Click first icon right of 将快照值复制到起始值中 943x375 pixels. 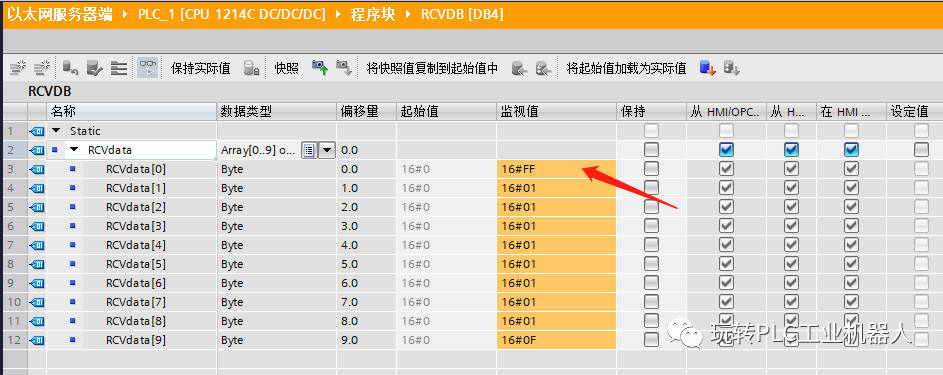pos(520,68)
